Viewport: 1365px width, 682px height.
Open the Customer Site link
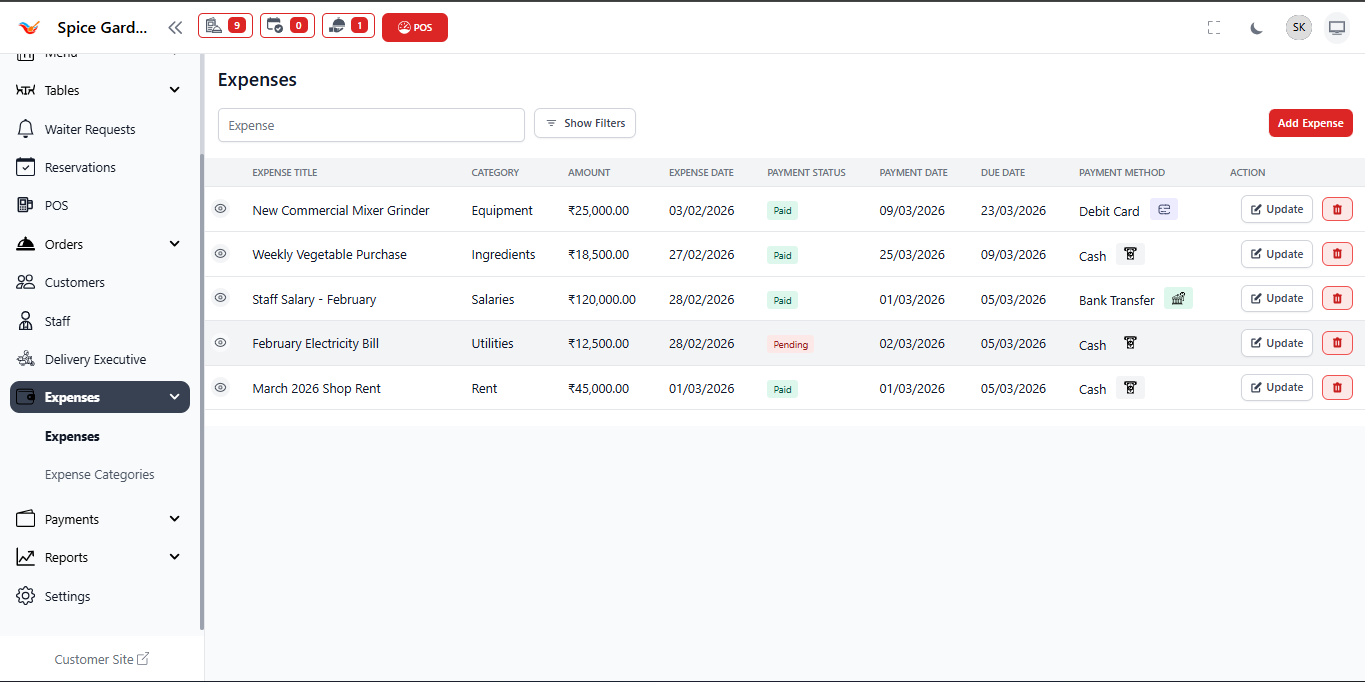[x=101, y=658]
